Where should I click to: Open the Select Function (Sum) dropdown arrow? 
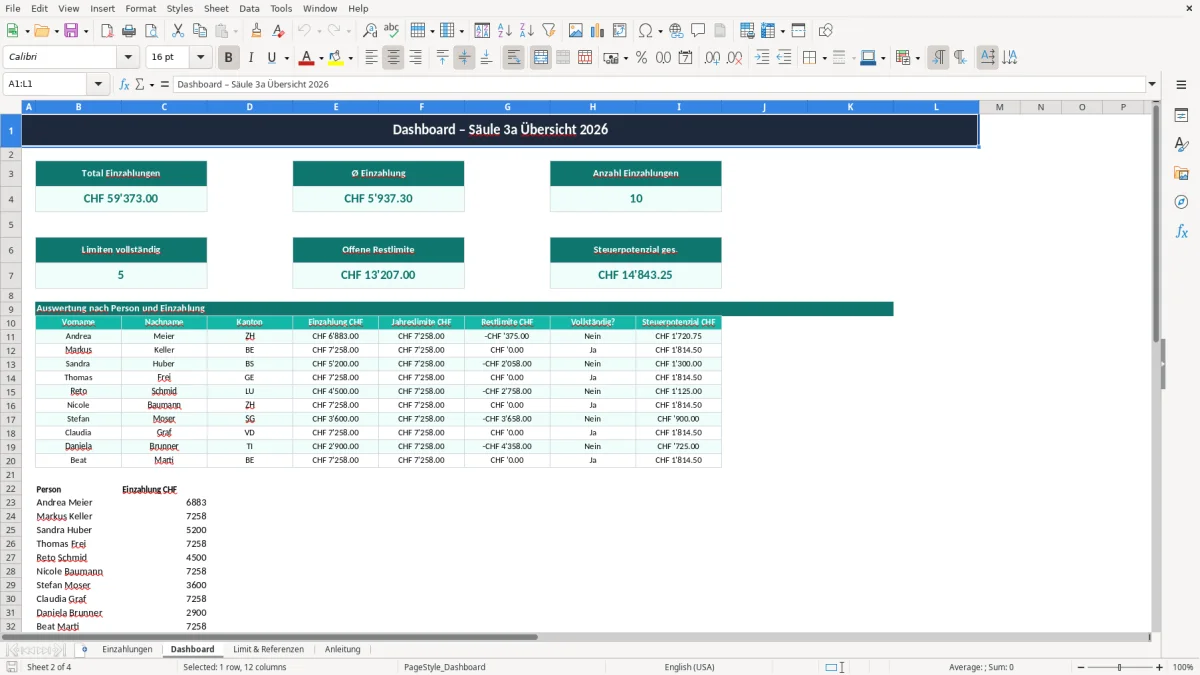pyautogui.click(x=151, y=84)
